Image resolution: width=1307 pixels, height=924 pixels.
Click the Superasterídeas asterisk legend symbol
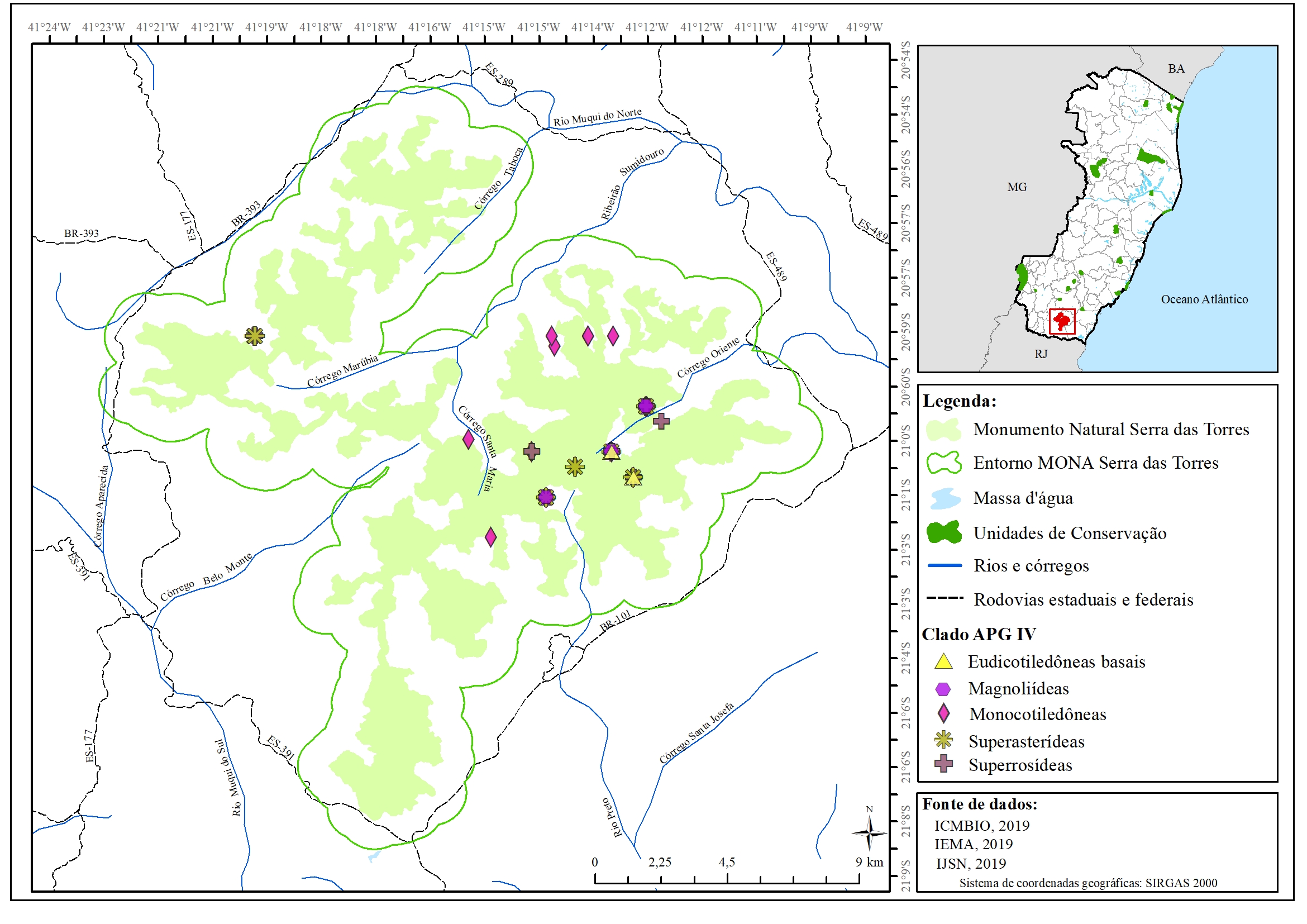point(943,740)
